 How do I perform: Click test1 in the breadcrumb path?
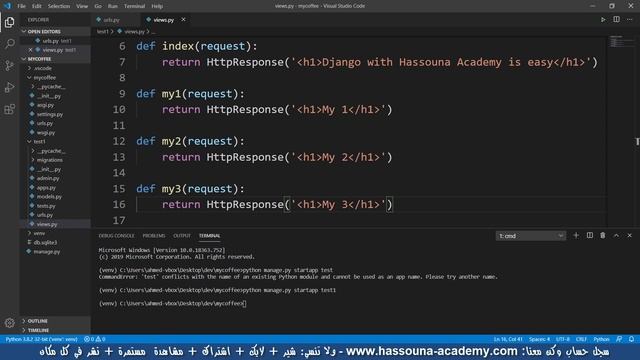point(102,31)
